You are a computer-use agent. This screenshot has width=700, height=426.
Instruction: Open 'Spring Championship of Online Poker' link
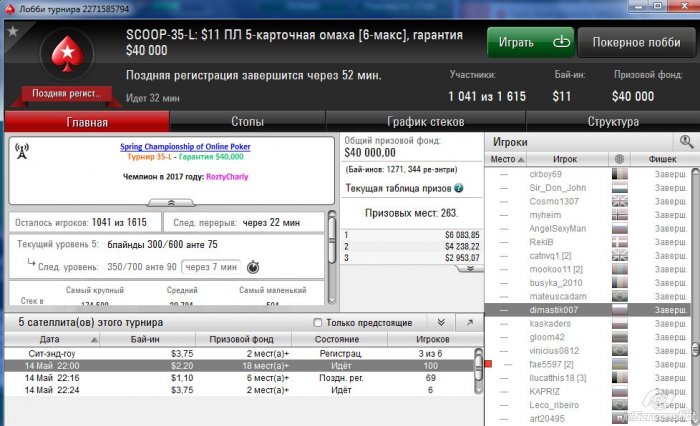[x=185, y=146]
